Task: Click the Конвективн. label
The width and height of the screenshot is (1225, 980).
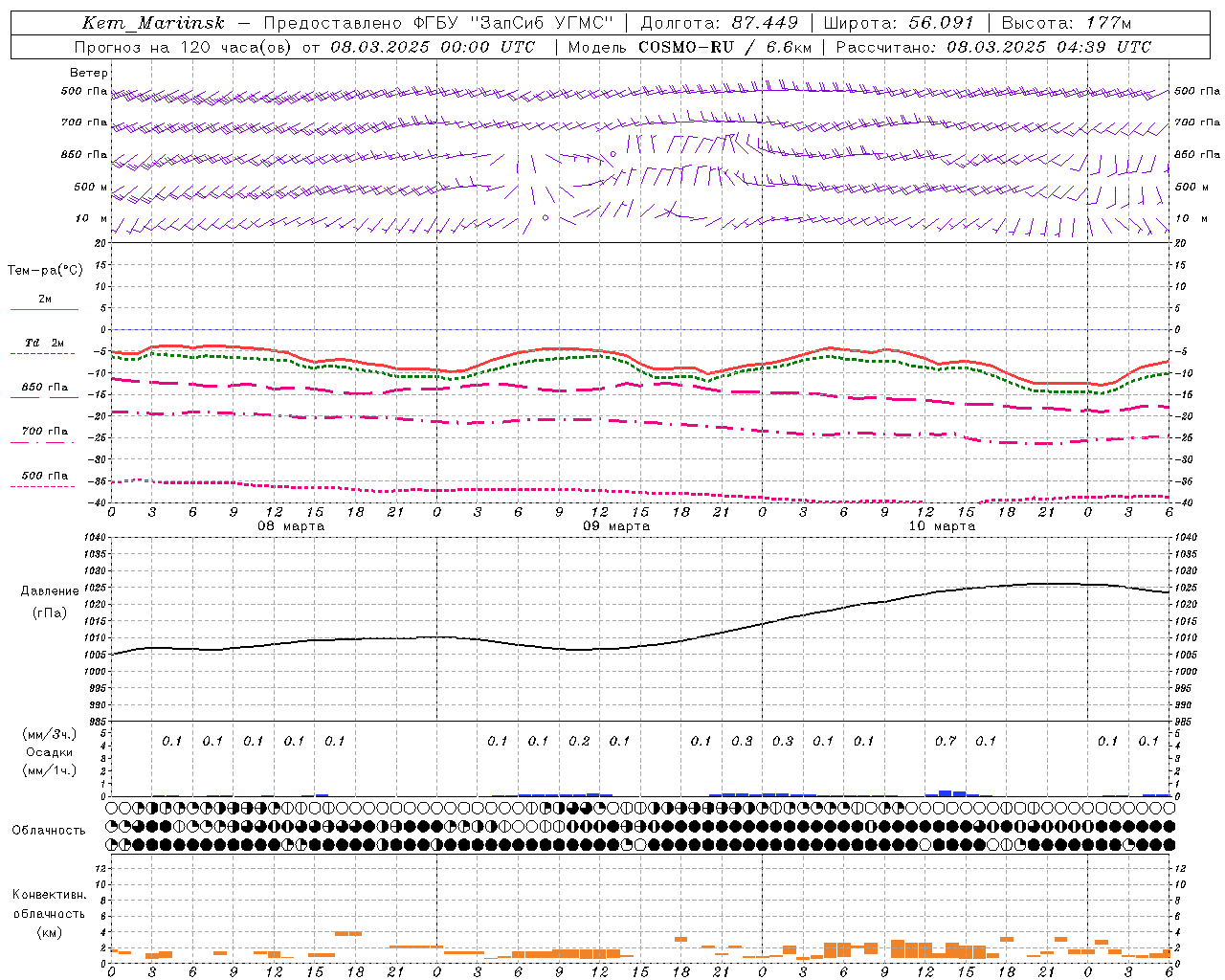Action: pos(49,895)
